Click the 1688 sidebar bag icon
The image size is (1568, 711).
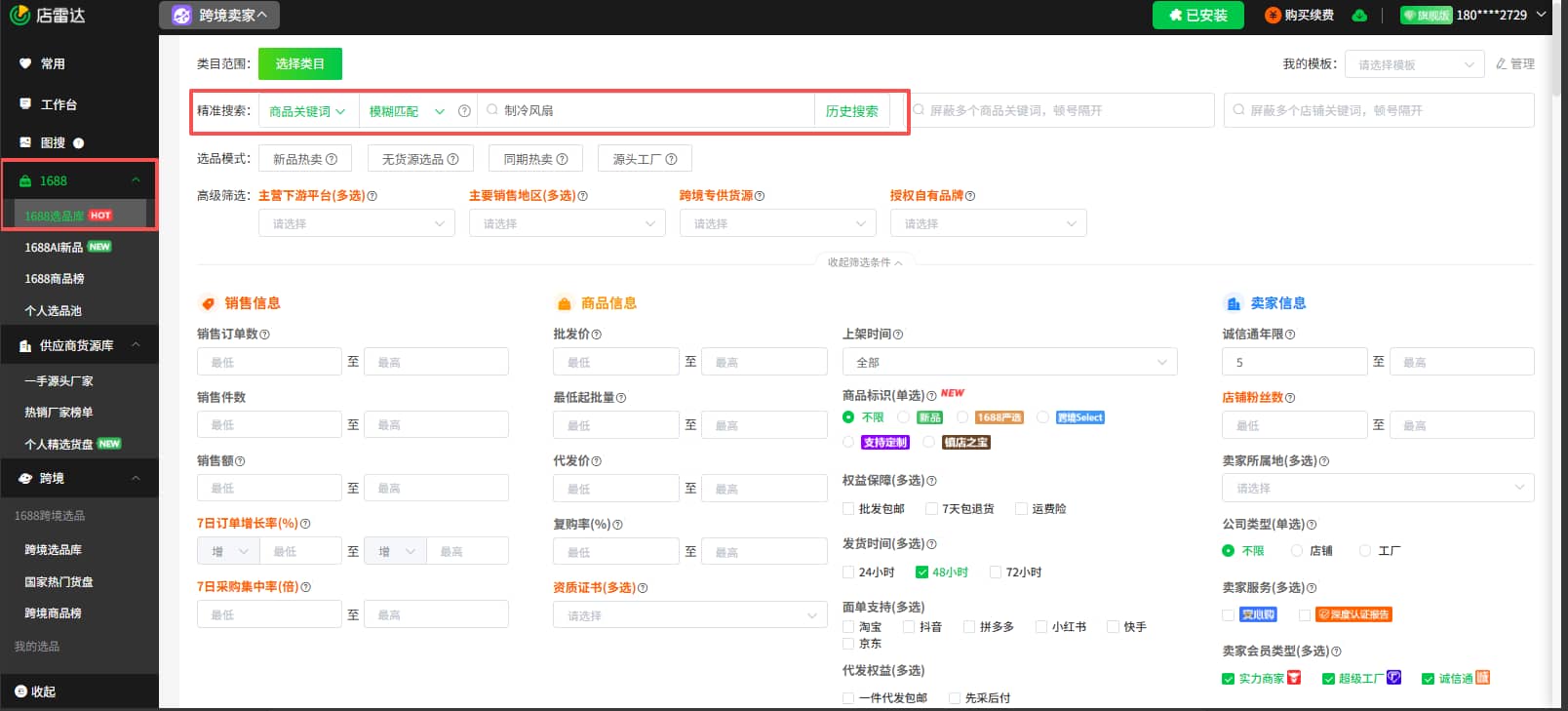point(25,180)
